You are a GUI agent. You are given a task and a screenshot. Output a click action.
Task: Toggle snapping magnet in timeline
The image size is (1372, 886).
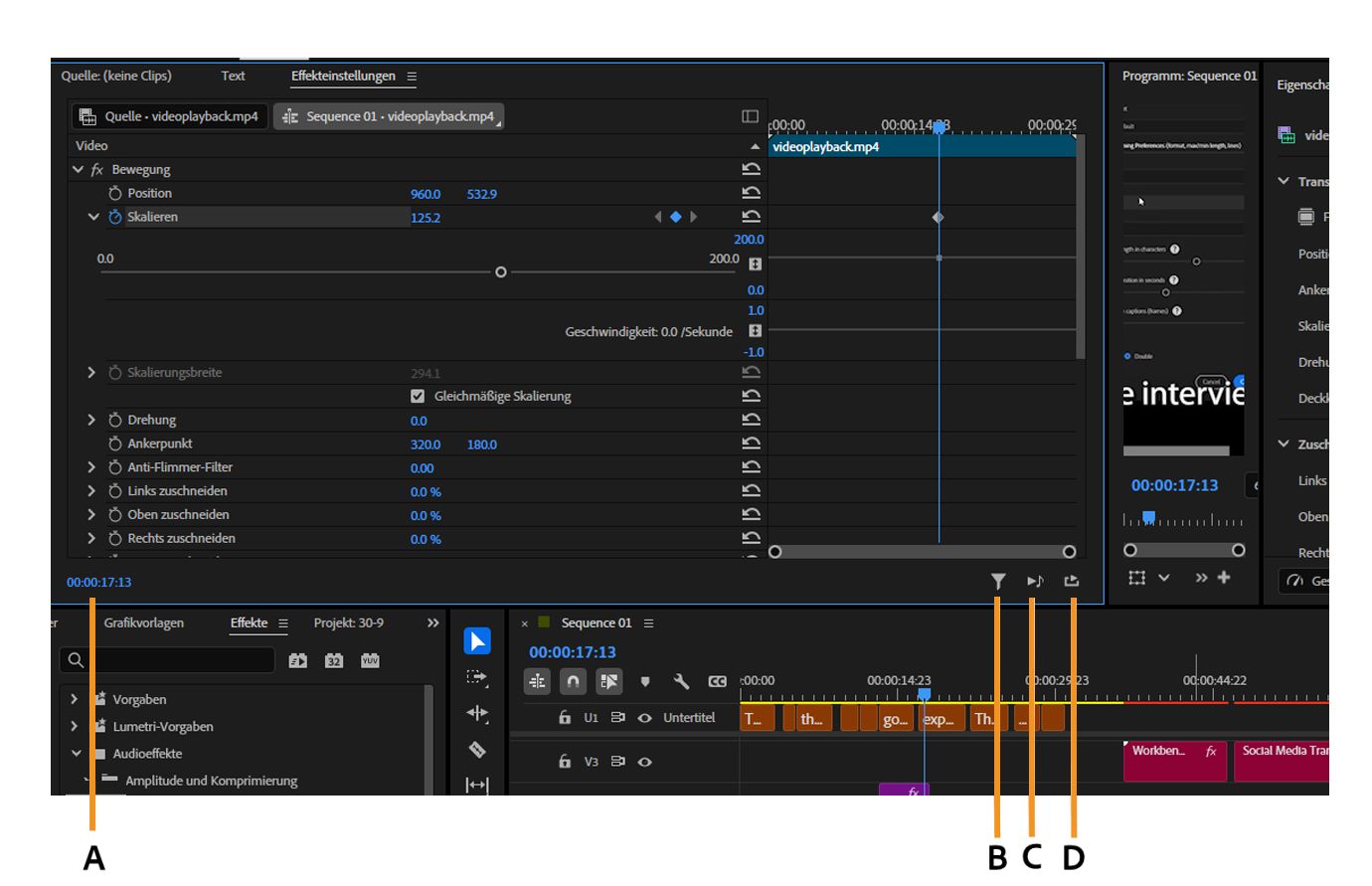pyautogui.click(x=573, y=681)
